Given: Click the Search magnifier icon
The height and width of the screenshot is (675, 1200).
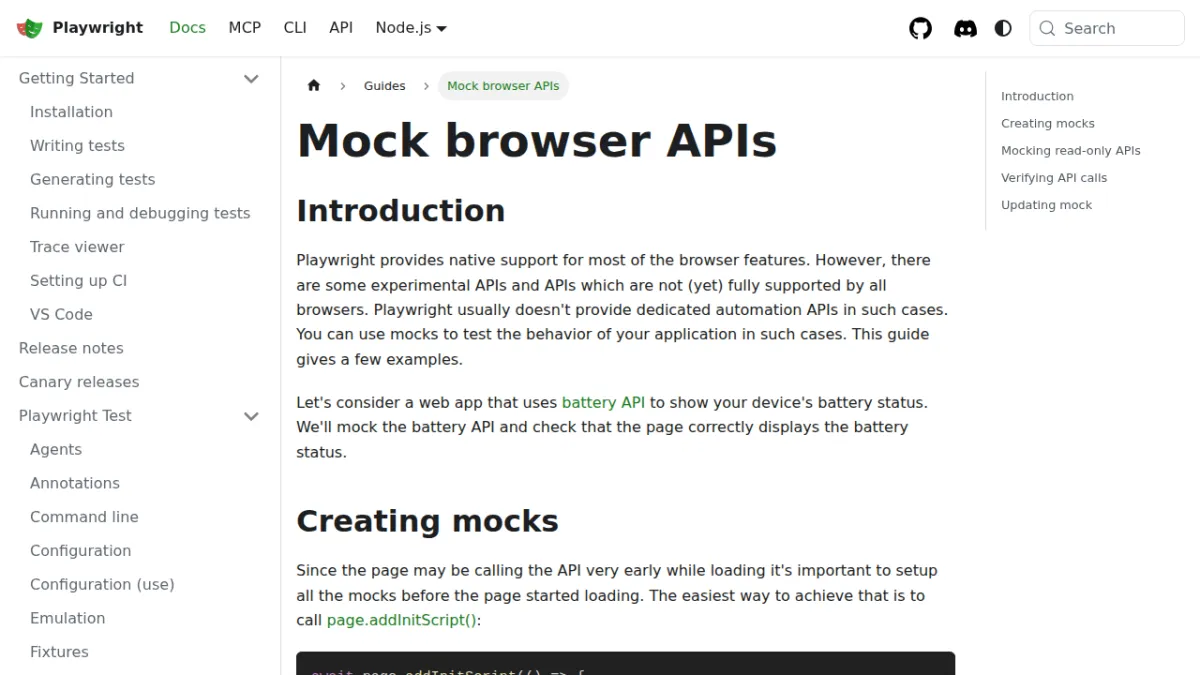Looking at the screenshot, I should (1047, 28).
